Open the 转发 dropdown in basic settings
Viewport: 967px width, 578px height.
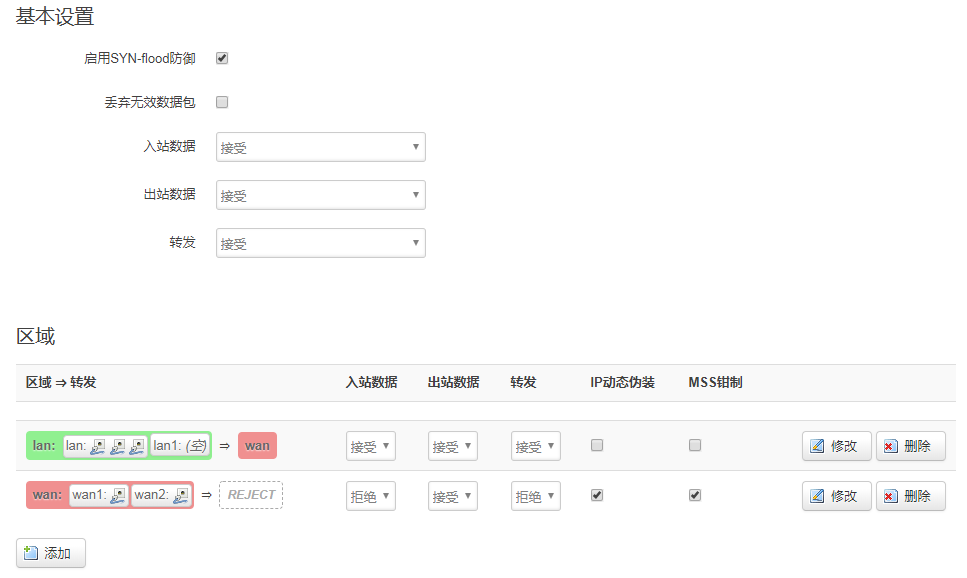pos(321,243)
